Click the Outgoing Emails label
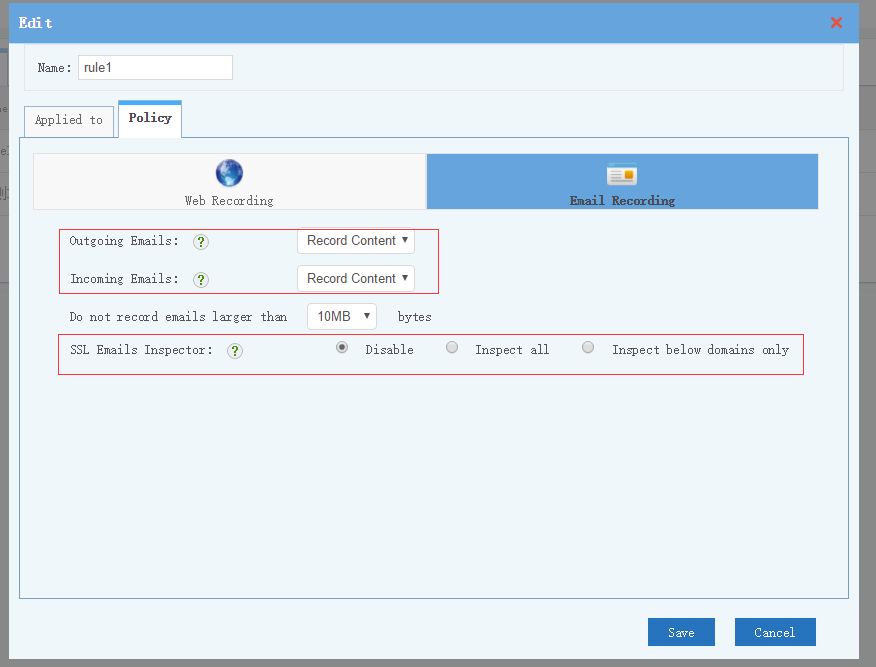 123,241
